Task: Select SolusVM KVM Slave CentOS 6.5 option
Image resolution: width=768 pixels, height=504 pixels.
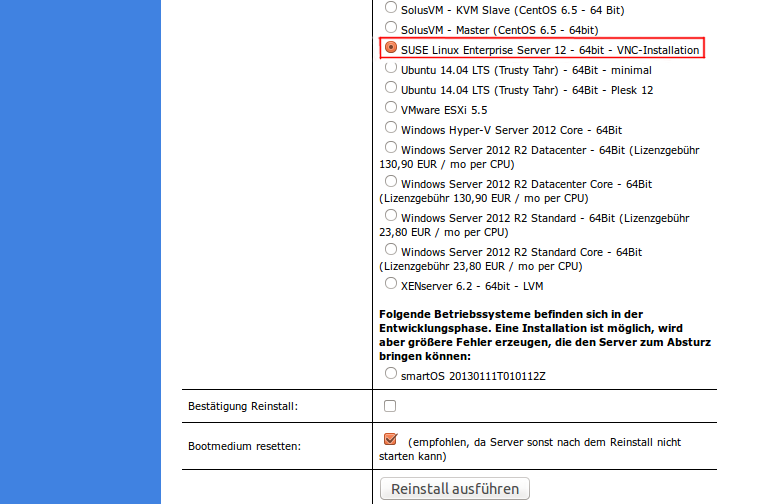Action: click(x=390, y=7)
